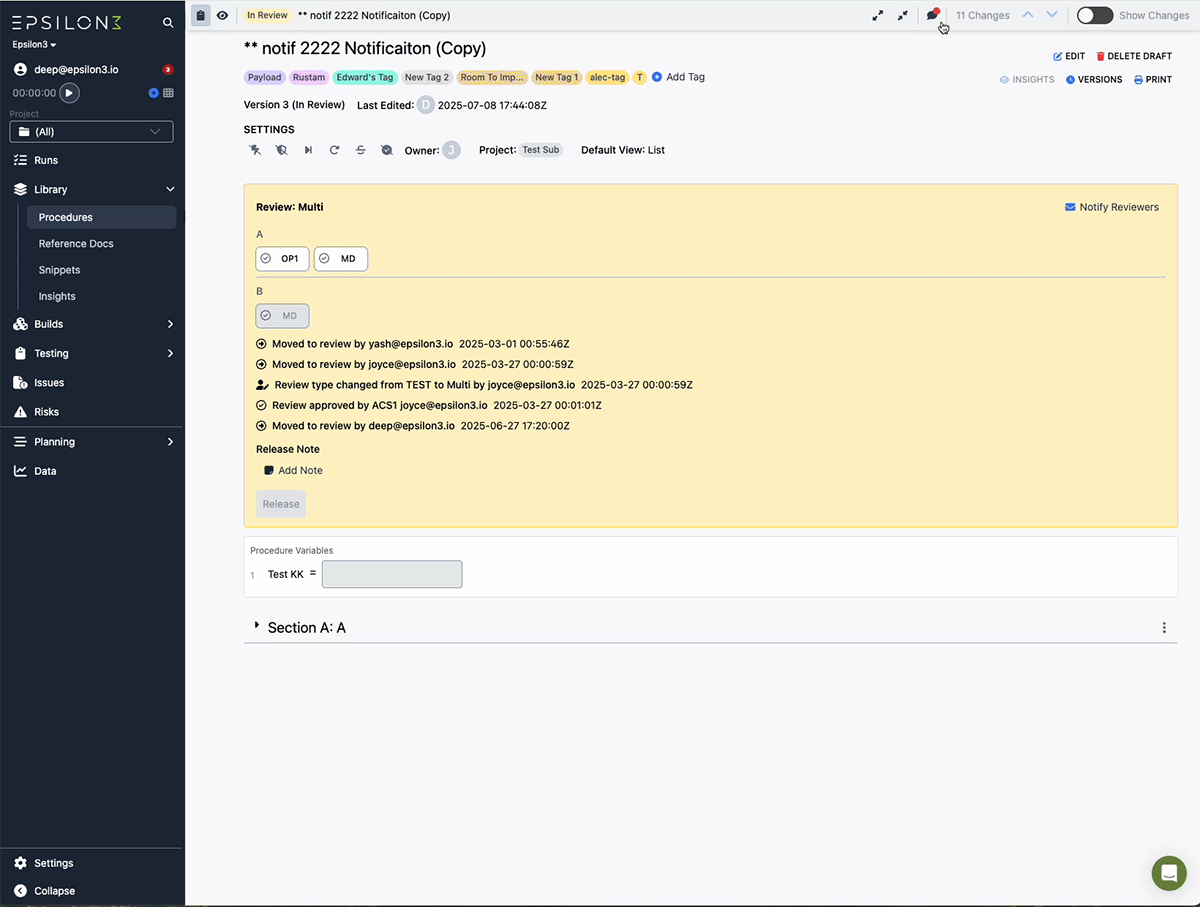Start the timer play button
1200x907 pixels.
tap(69, 92)
